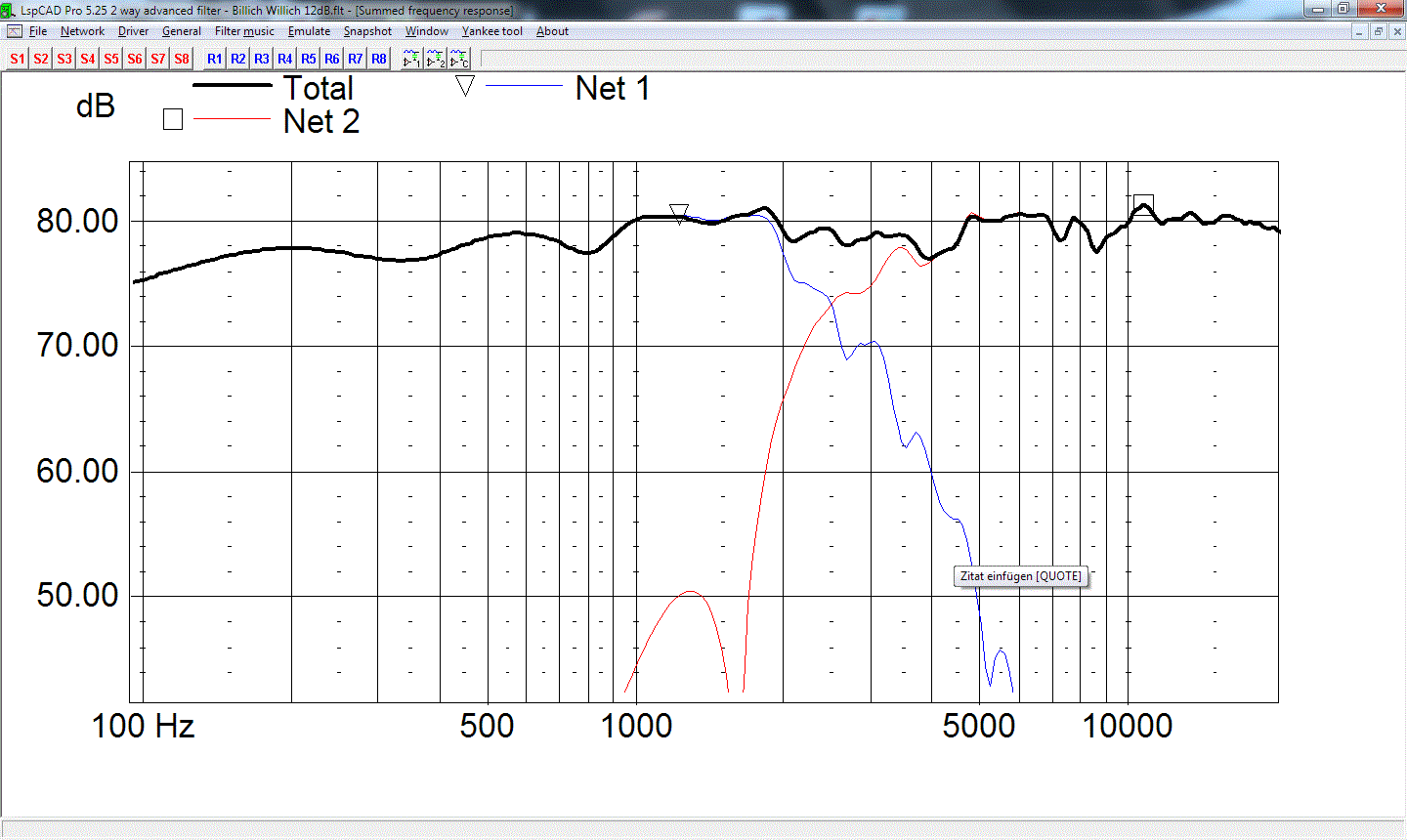Click the MDI document icon left of File
Viewport: 1407px width, 840px height.
[15, 31]
